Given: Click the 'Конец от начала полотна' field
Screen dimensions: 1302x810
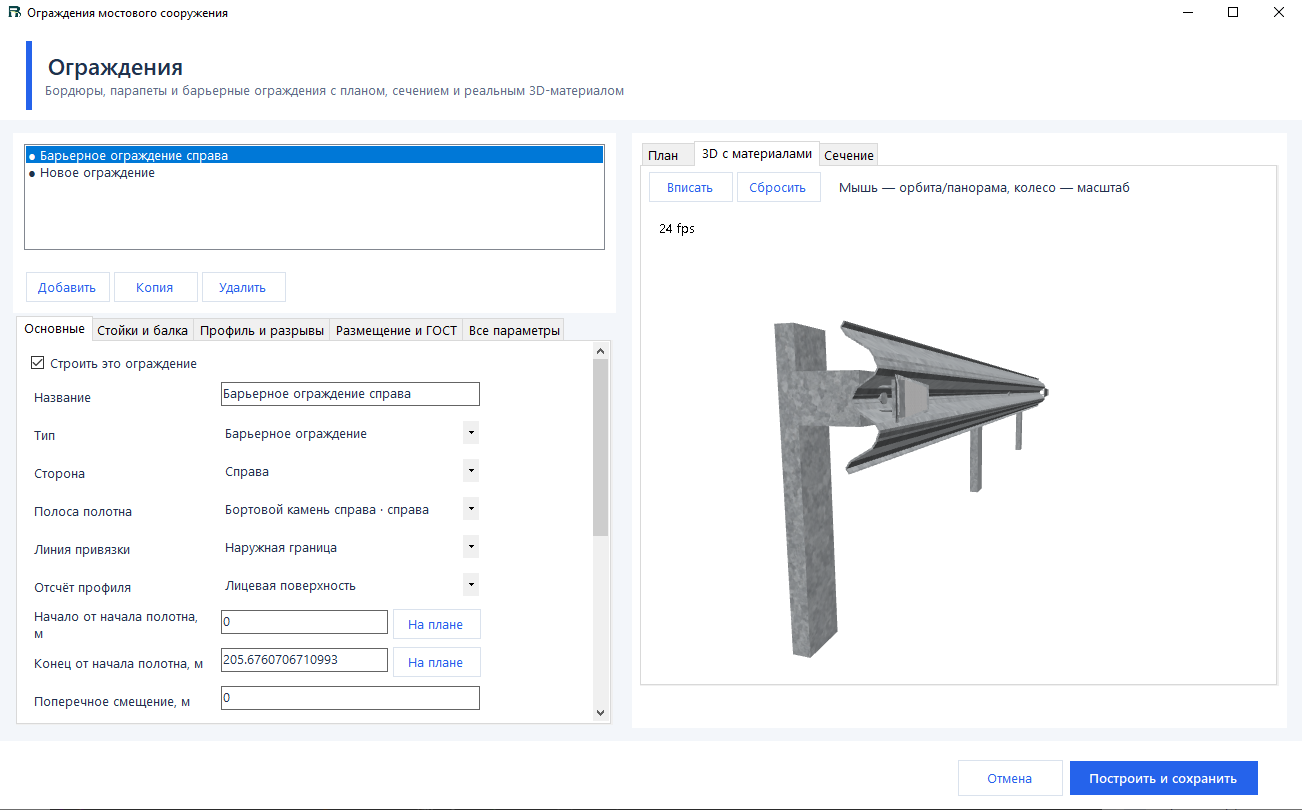Looking at the screenshot, I should (304, 660).
